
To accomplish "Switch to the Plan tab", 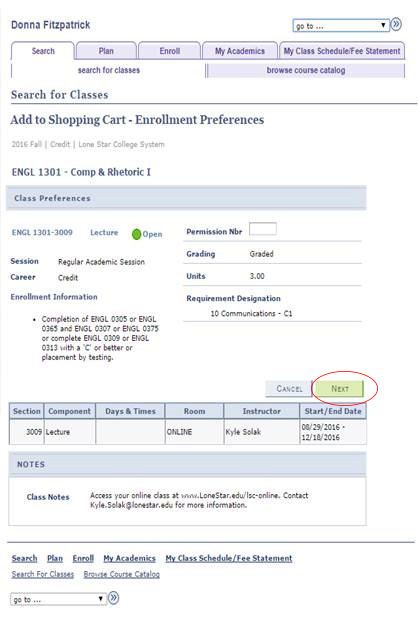I will (x=106, y=51).
